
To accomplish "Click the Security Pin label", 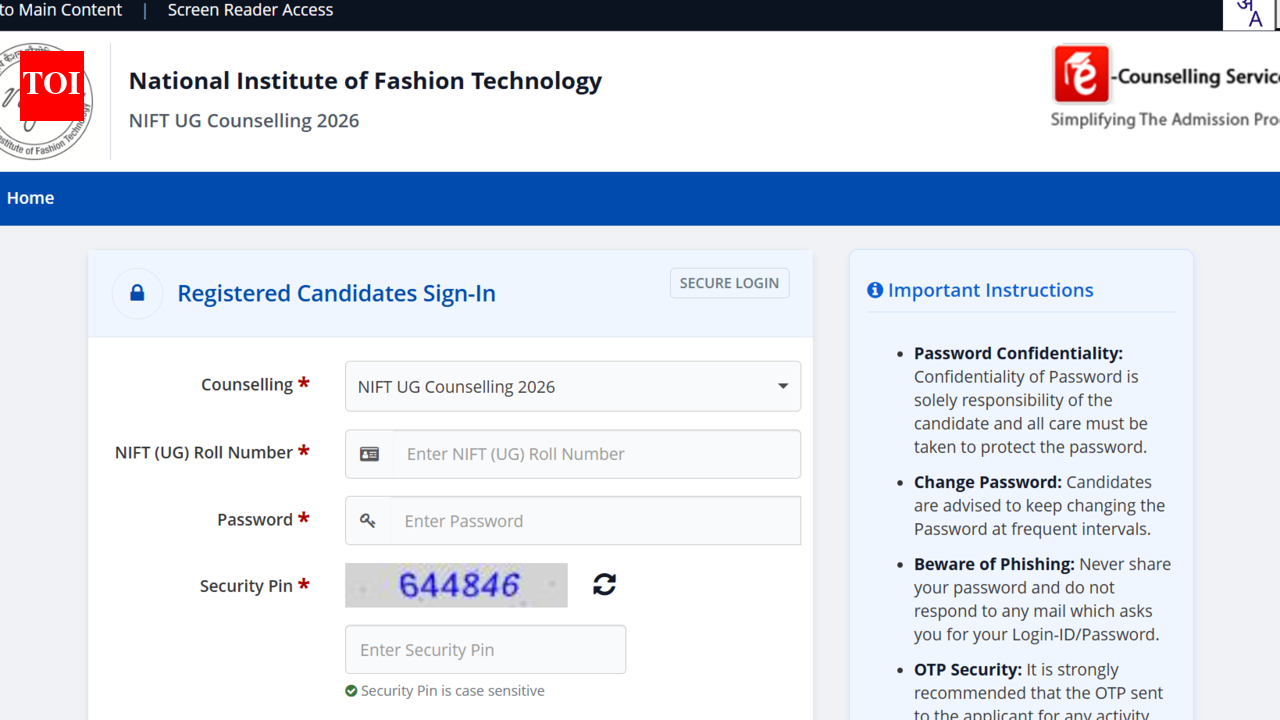I will (246, 586).
